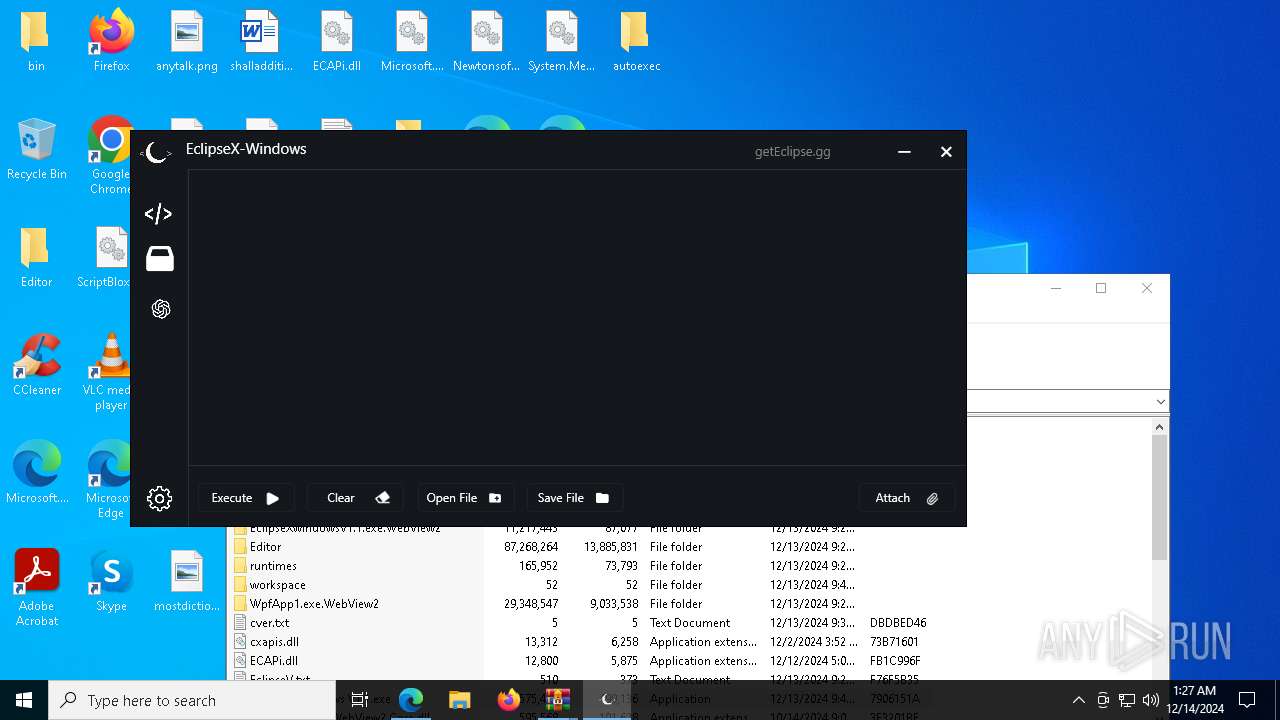Select the Microsoft... dll desktop file

click(412, 42)
